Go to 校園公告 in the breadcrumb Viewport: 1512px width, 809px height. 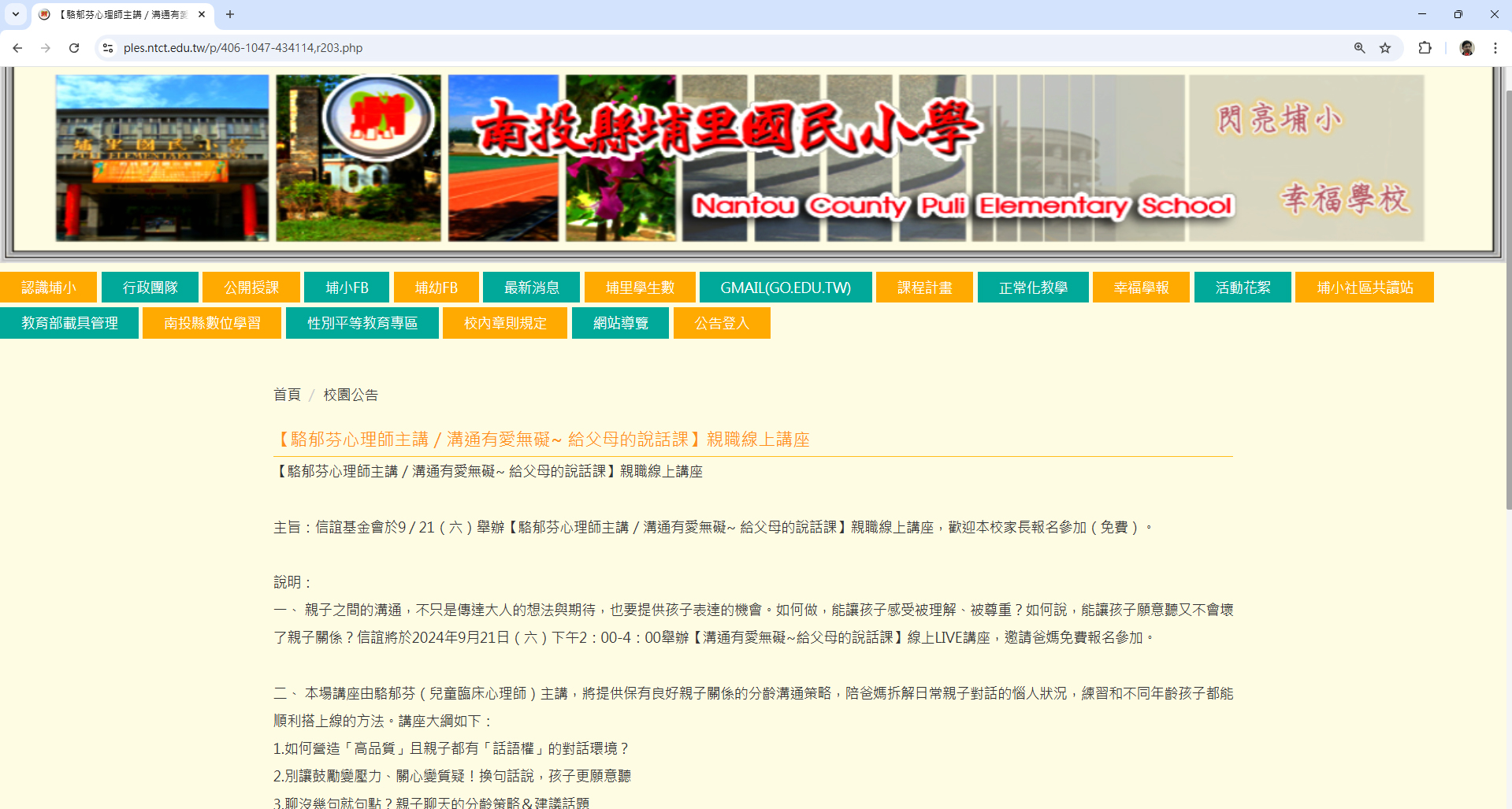[x=351, y=395]
